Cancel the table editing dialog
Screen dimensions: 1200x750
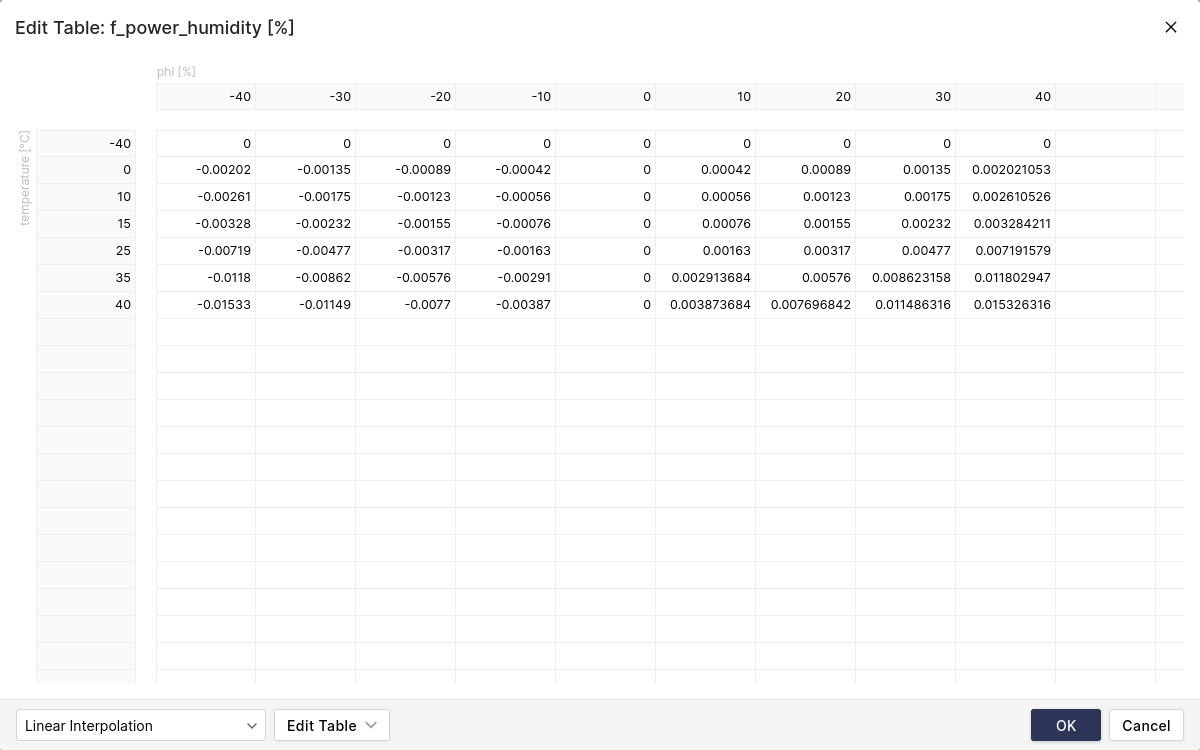(1145, 725)
